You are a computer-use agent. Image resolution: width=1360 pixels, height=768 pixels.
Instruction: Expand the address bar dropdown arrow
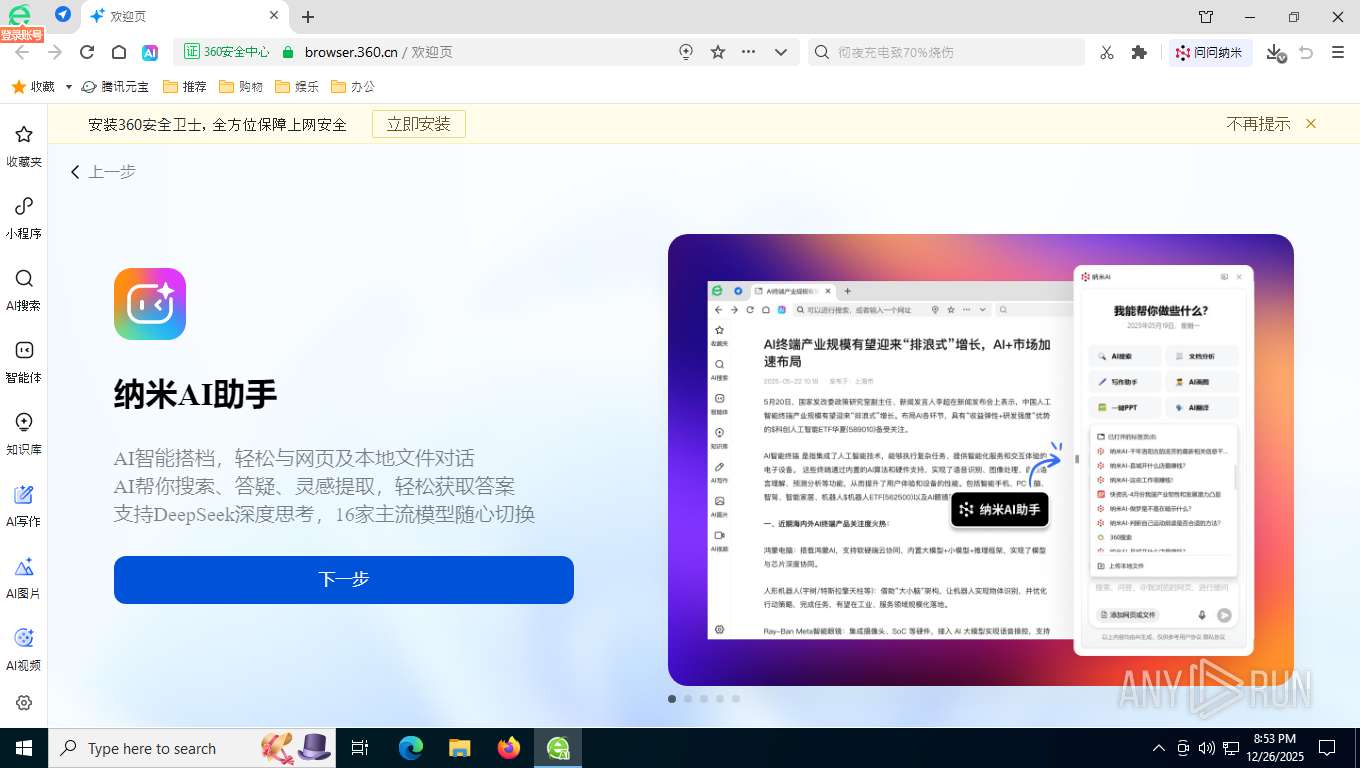781,52
